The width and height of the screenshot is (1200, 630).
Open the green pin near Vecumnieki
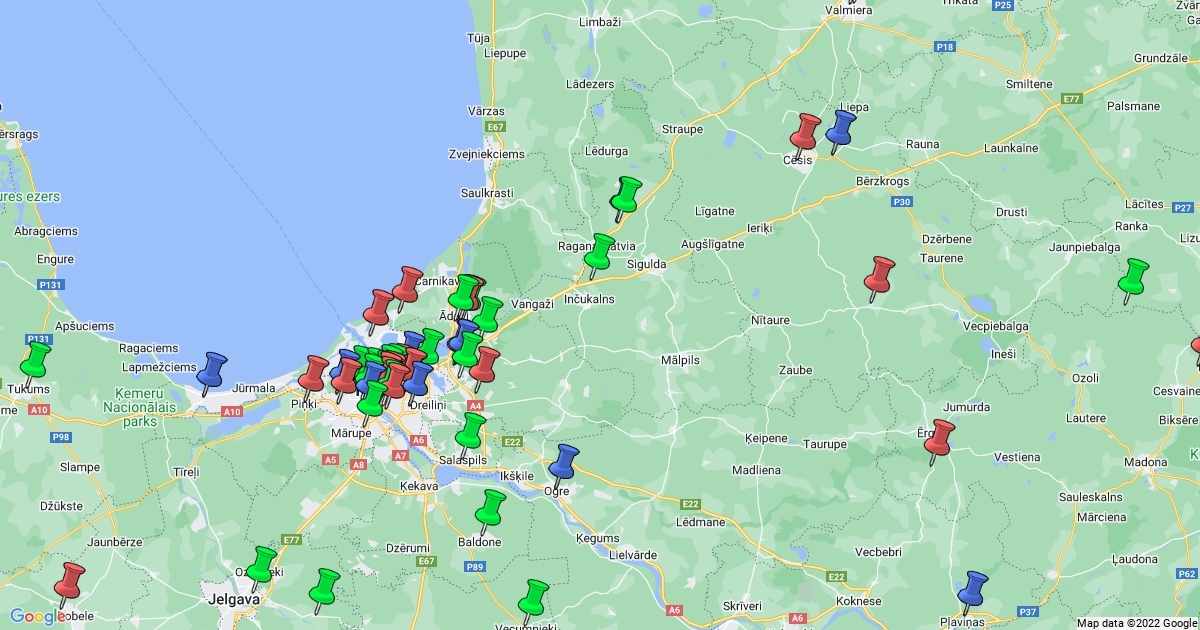[x=533, y=599]
